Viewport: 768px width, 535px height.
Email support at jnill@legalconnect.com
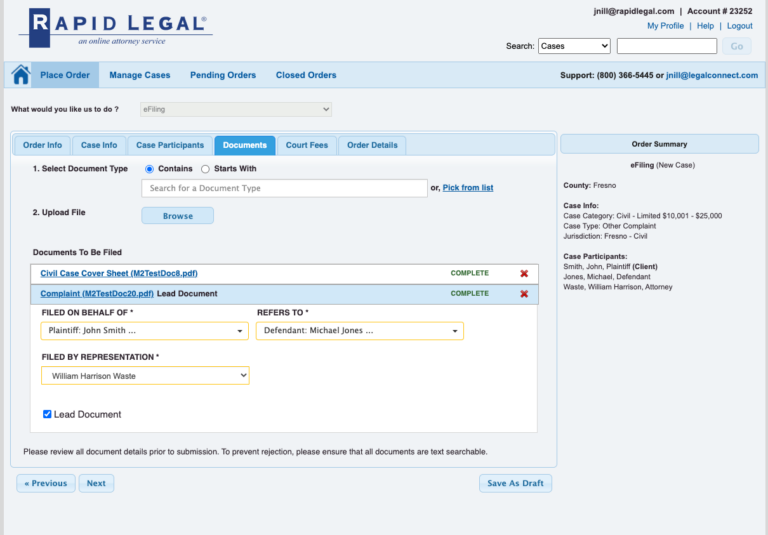pos(712,75)
